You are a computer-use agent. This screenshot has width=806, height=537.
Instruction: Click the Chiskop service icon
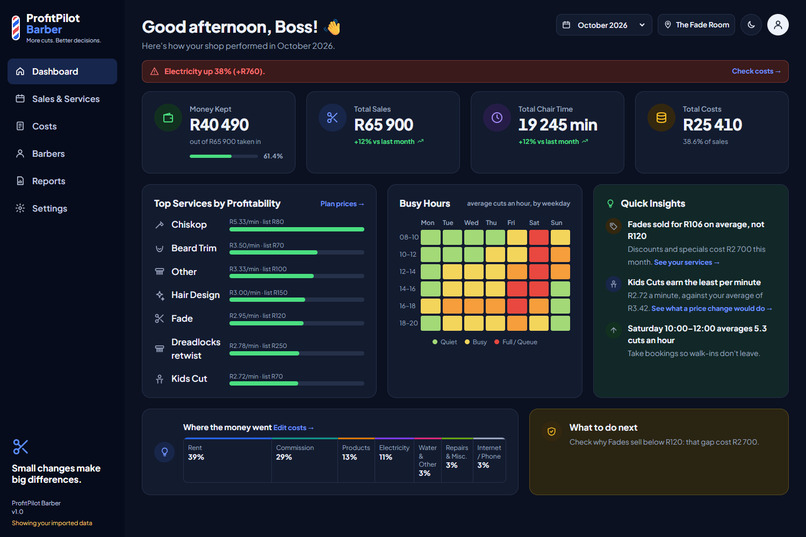click(x=159, y=225)
